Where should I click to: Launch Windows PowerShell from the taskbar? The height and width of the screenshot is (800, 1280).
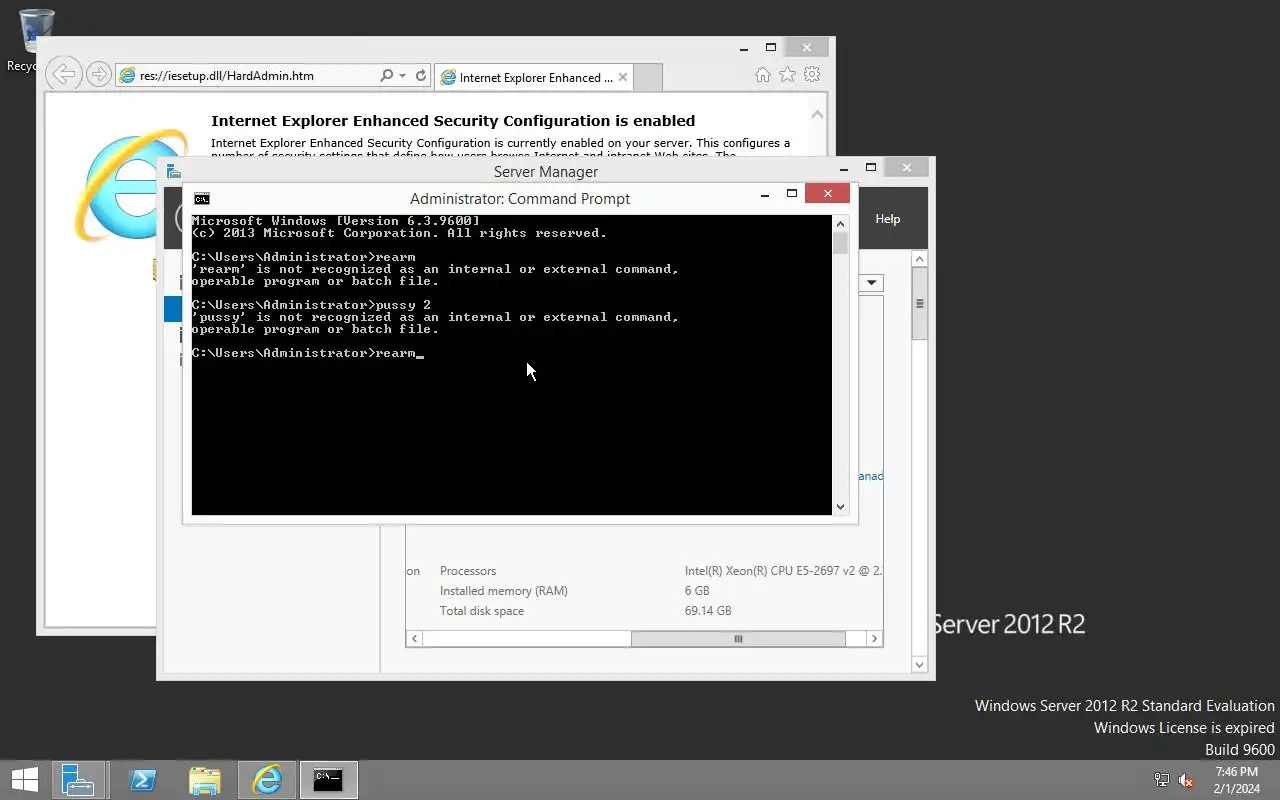[143, 780]
